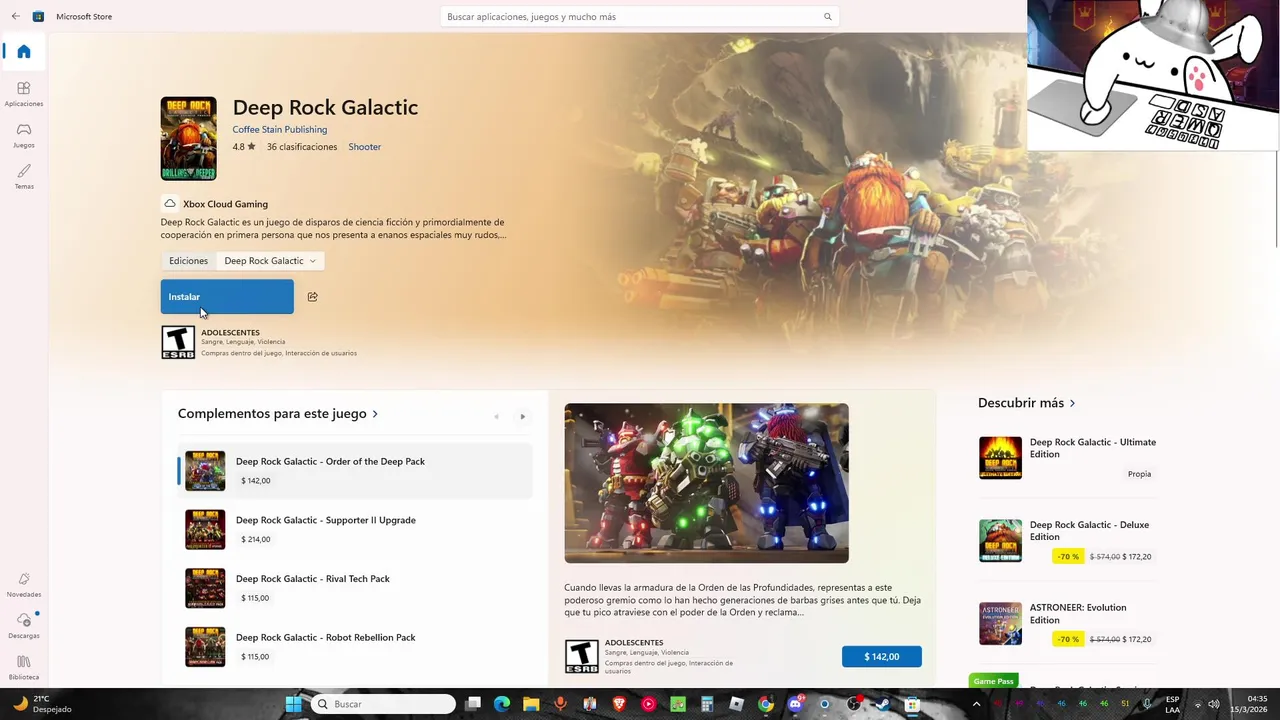Click the previous arrow in Complementos carousel

point(496,416)
